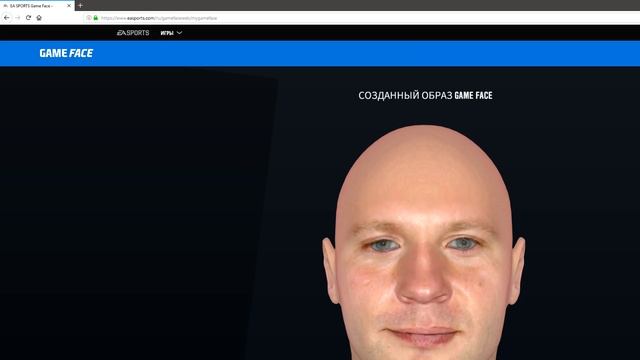The height and width of the screenshot is (360, 640).
Task: Select the EA SPORTS Game Face tab
Action: 37,6
